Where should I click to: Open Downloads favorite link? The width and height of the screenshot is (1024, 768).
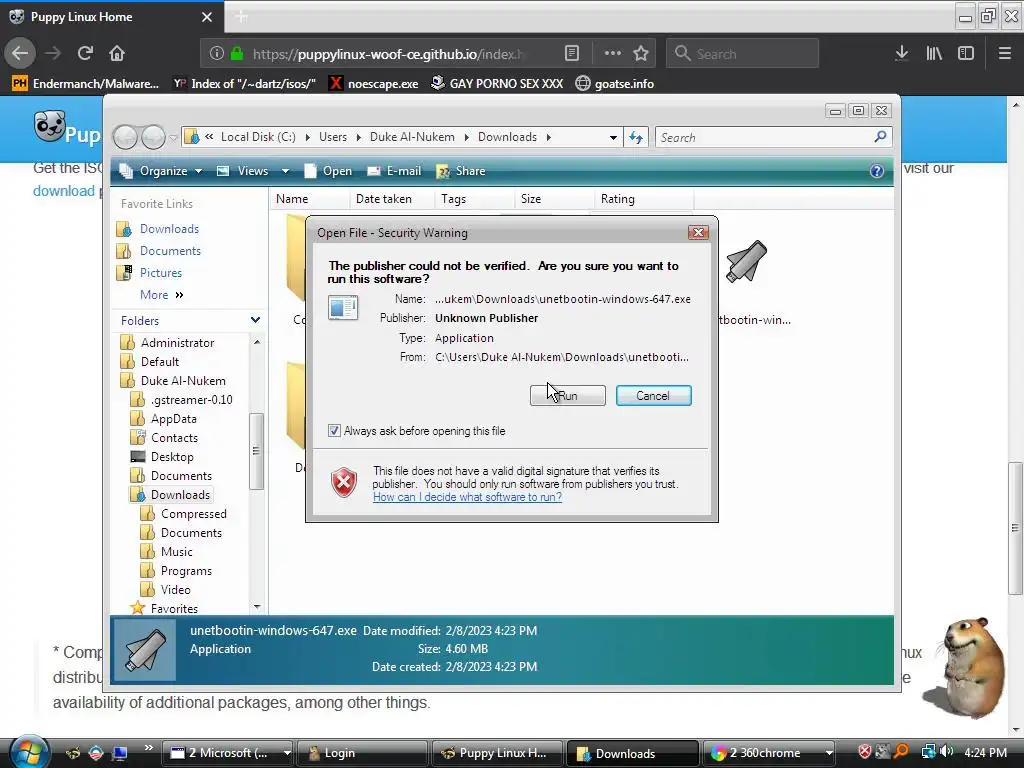(x=169, y=229)
